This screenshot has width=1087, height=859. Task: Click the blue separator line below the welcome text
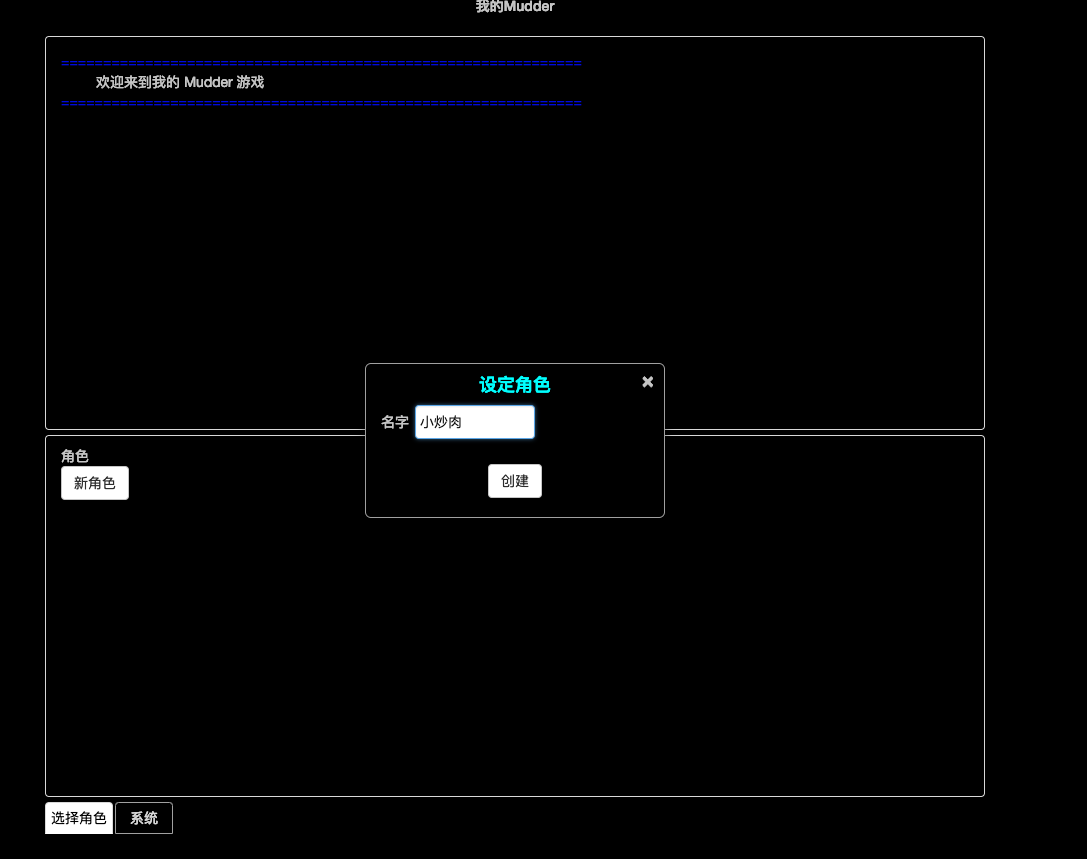pyautogui.click(x=322, y=103)
